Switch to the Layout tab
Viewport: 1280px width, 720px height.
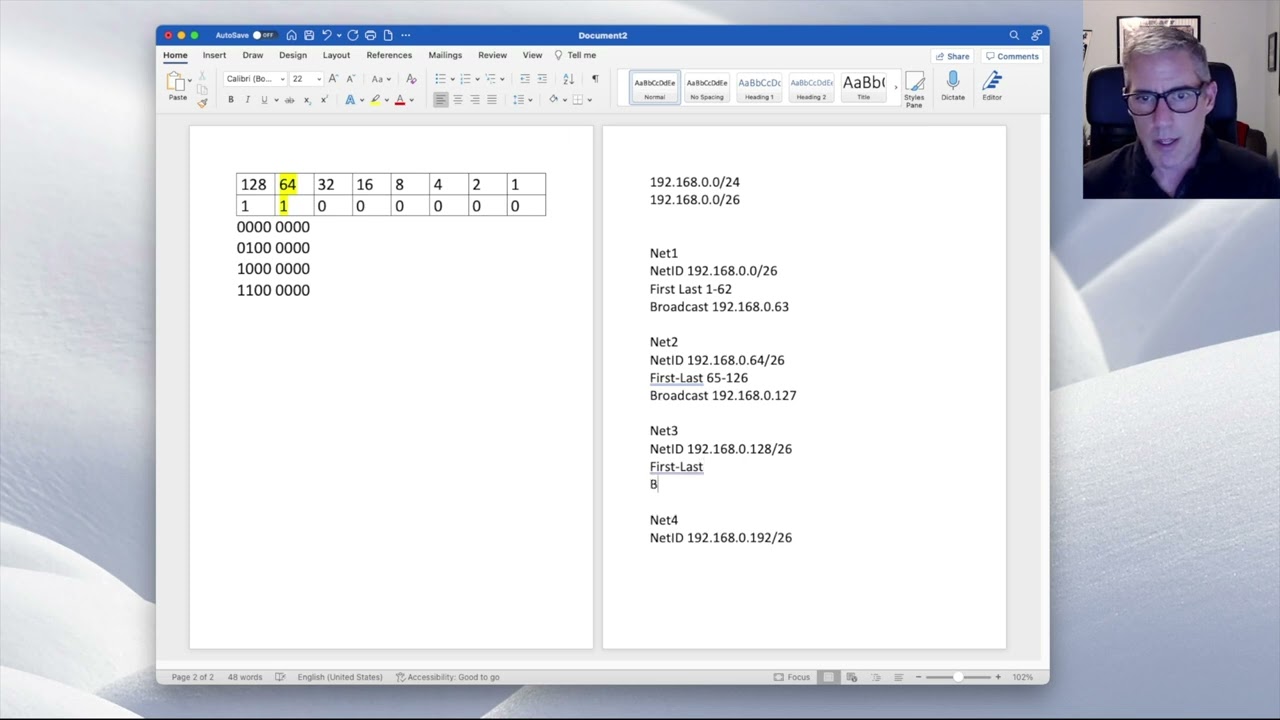336,55
